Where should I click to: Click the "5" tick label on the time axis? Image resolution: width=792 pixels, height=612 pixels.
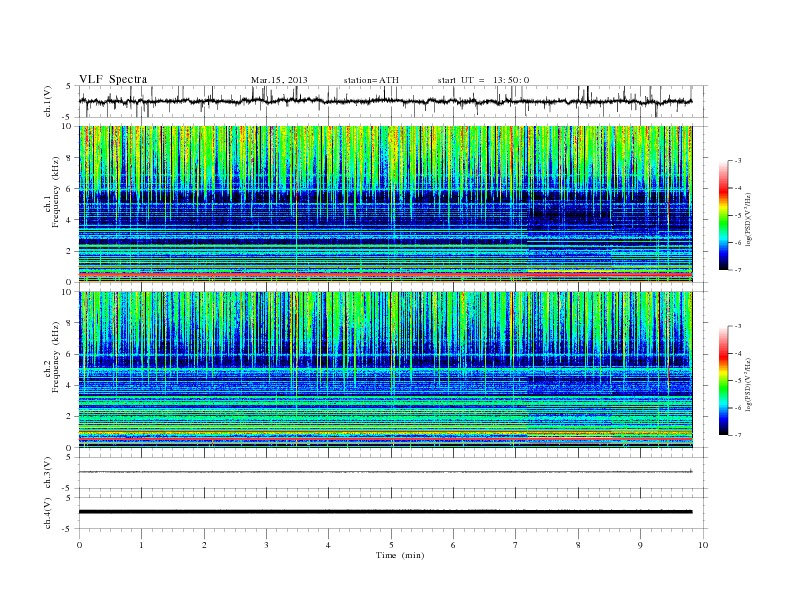click(391, 545)
